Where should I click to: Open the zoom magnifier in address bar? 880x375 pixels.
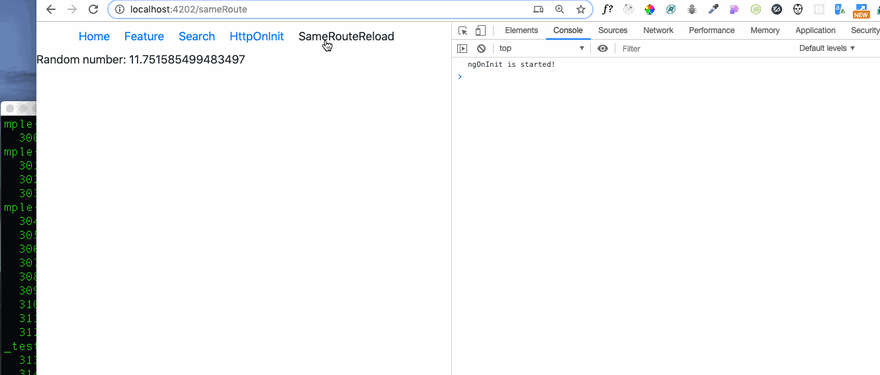coord(560,10)
